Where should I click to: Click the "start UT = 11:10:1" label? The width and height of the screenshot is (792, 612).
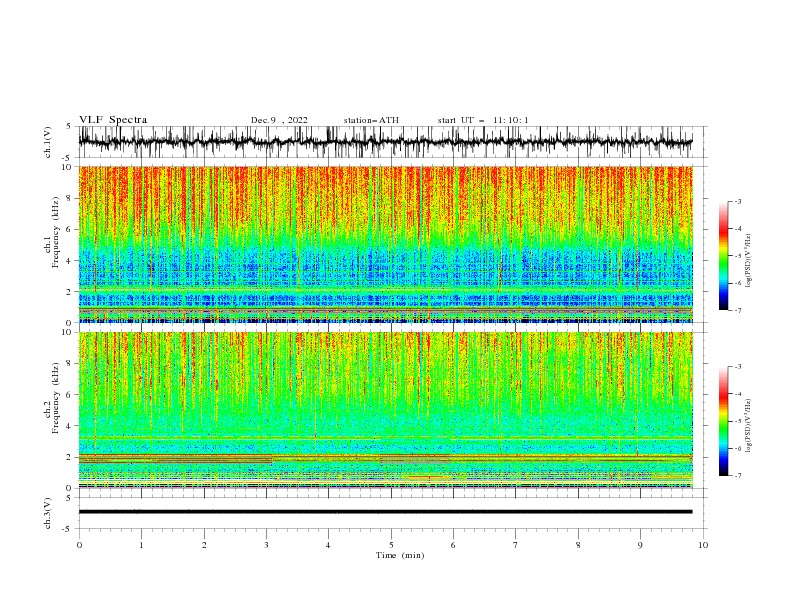click(483, 120)
